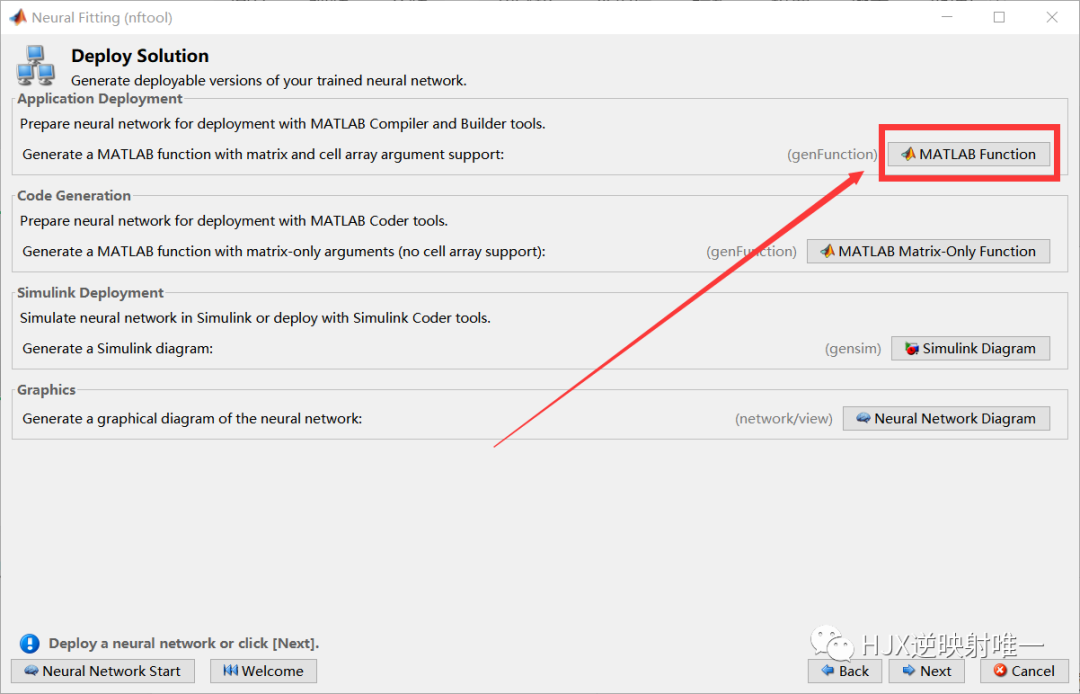Click the blue info icon beside deploy hint
Viewport: 1080px width, 694px height.
pyautogui.click(x=30, y=644)
